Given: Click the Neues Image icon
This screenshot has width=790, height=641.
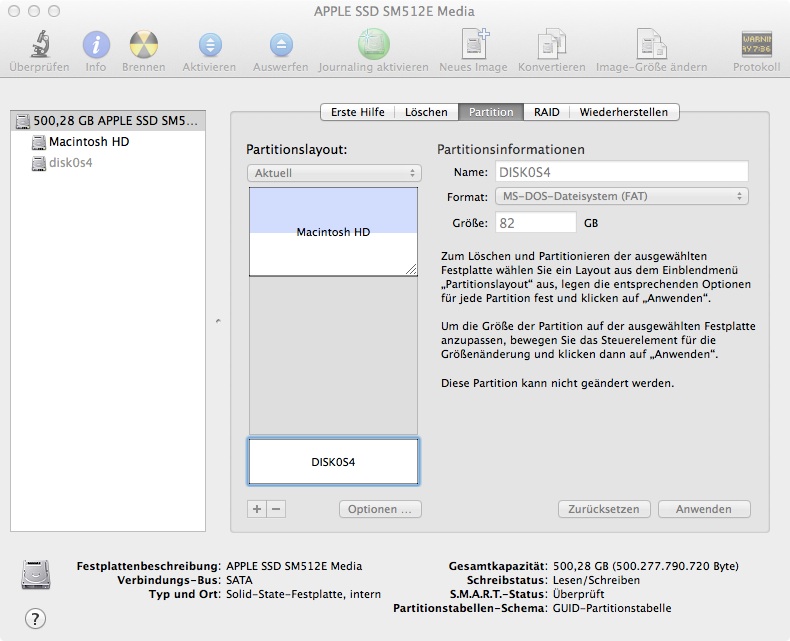Looking at the screenshot, I should (x=475, y=44).
